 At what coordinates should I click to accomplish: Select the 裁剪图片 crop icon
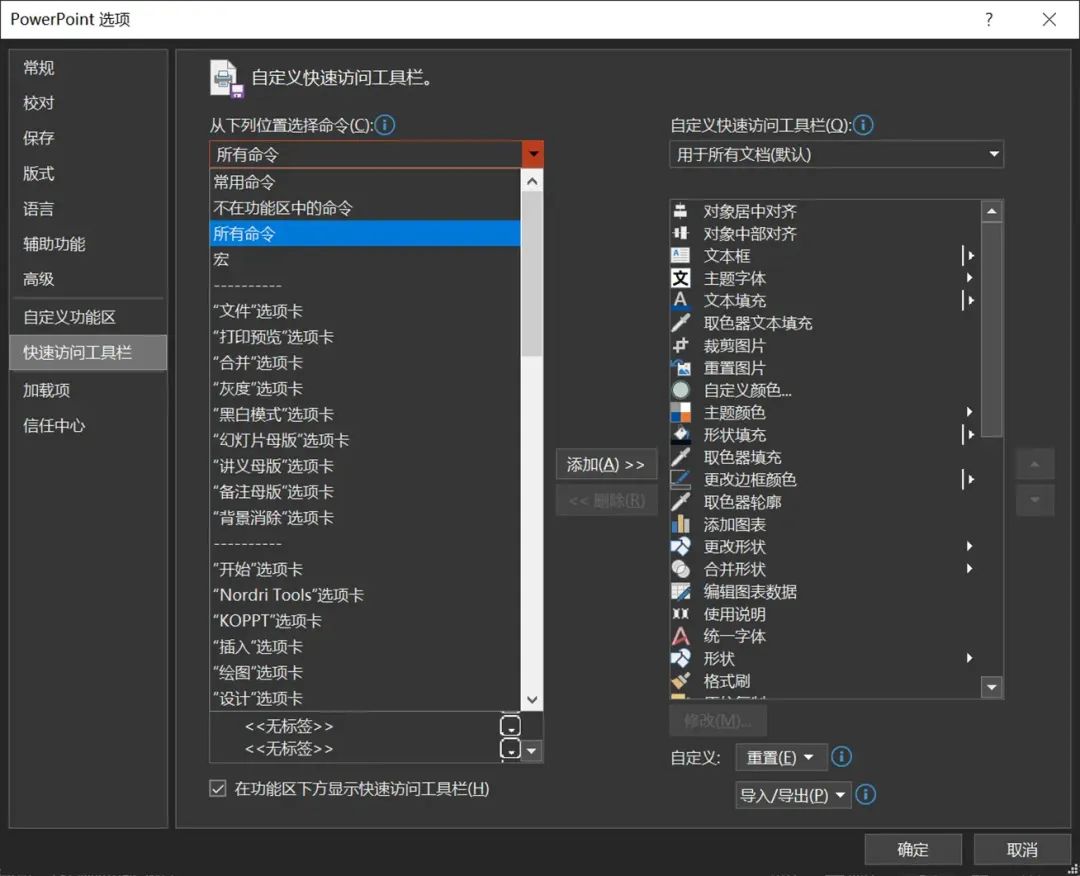(681, 345)
